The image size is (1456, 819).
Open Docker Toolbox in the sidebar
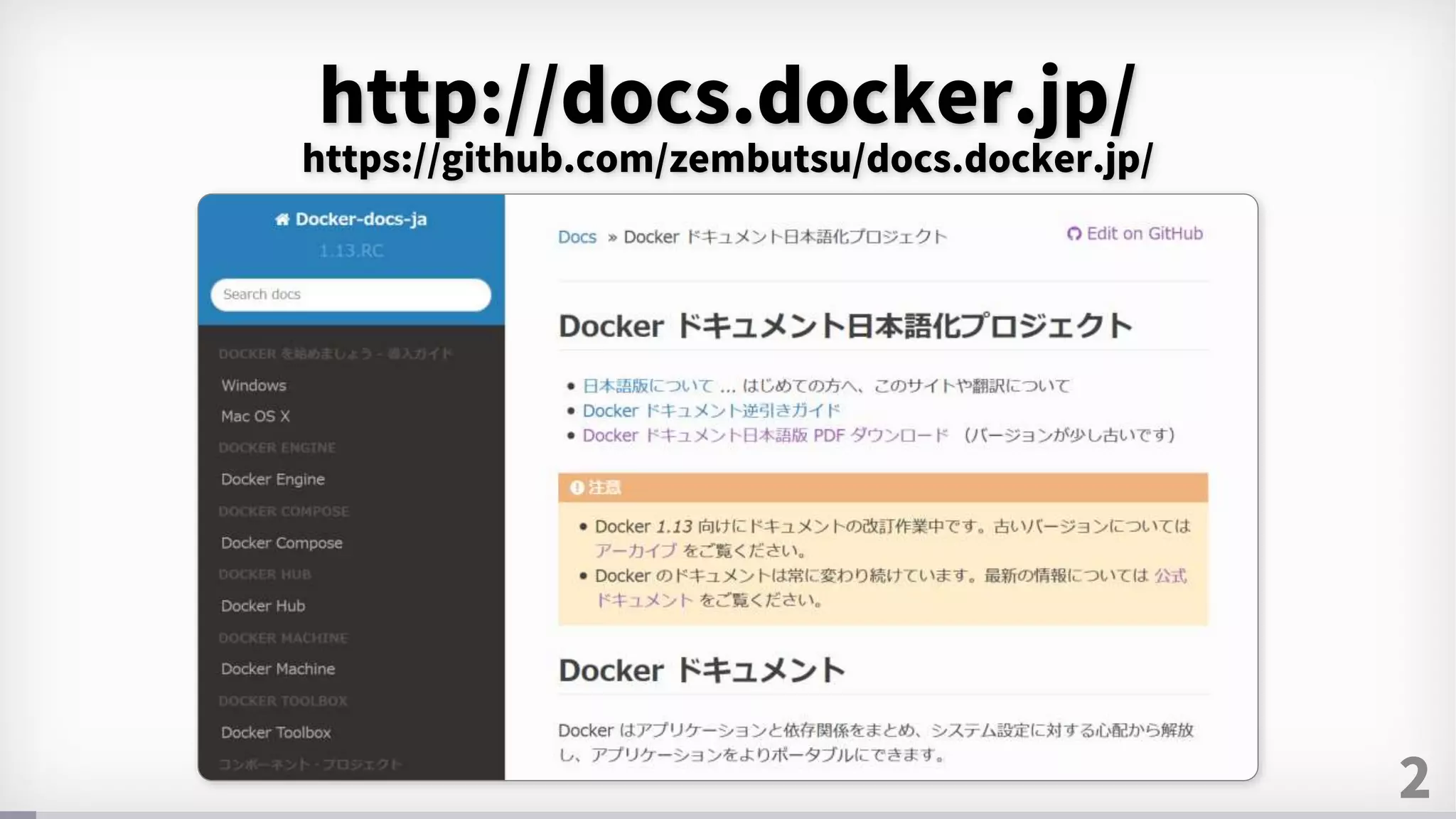tap(275, 733)
